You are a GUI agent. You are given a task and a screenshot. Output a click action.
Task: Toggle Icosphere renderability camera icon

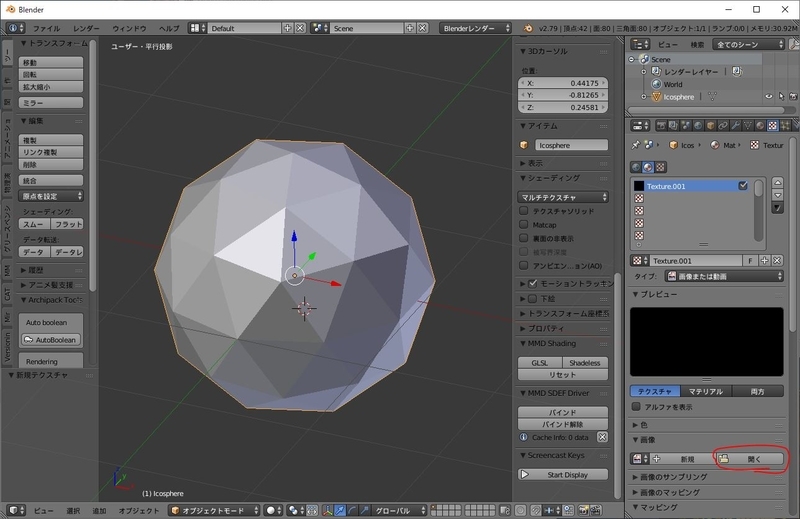click(x=793, y=96)
